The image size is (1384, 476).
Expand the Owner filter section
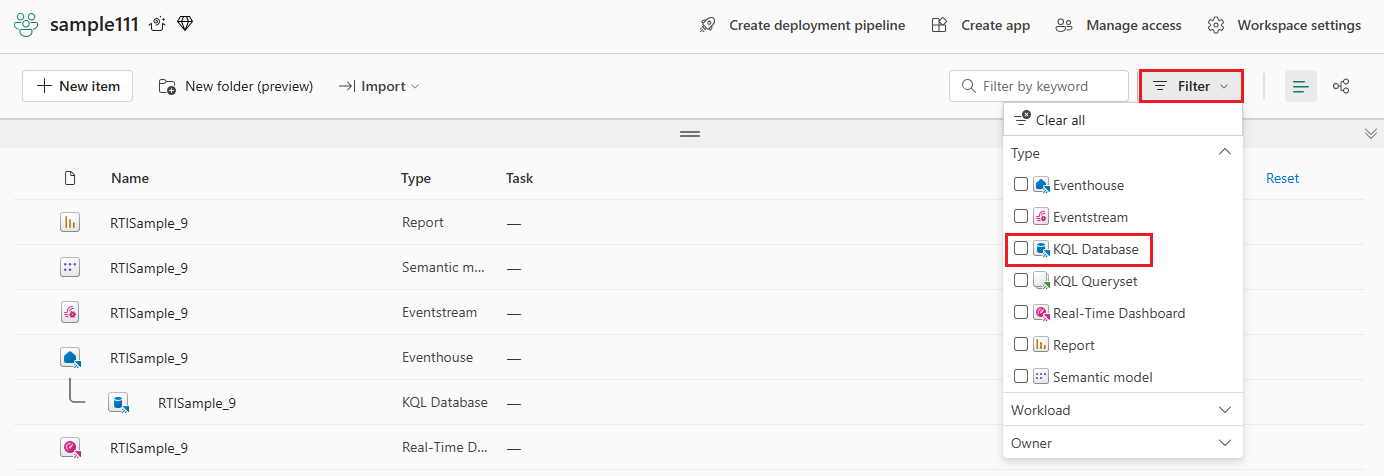pos(1123,443)
